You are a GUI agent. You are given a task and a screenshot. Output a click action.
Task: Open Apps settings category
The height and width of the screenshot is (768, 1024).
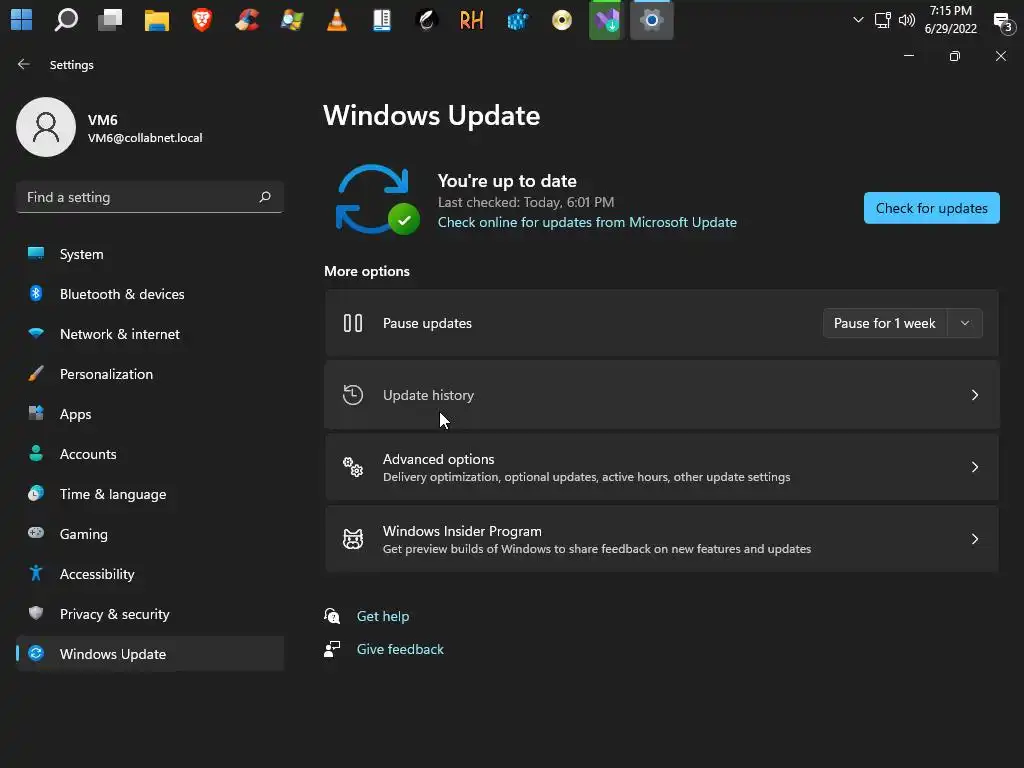click(150, 414)
